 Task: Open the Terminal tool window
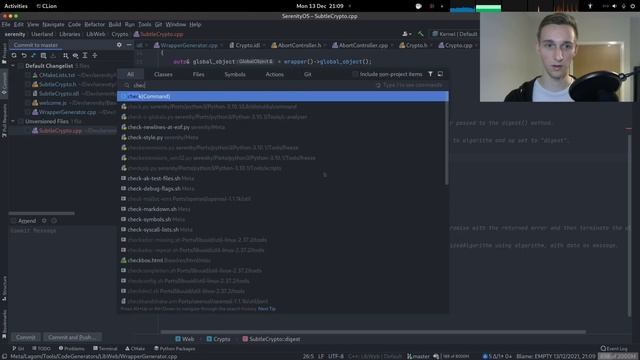coord(105,349)
